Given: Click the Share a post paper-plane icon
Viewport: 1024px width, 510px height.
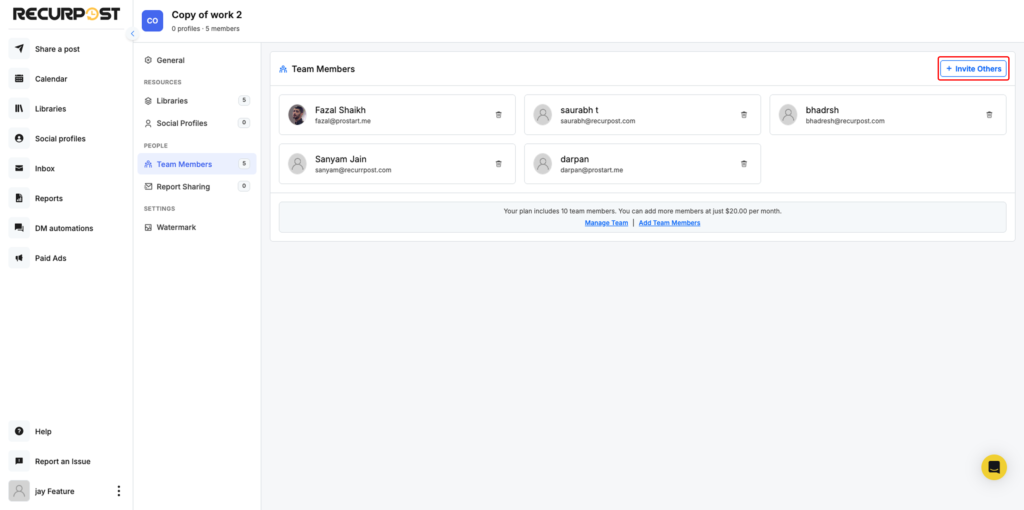Looking at the screenshot, I should (x=19, y=49).
